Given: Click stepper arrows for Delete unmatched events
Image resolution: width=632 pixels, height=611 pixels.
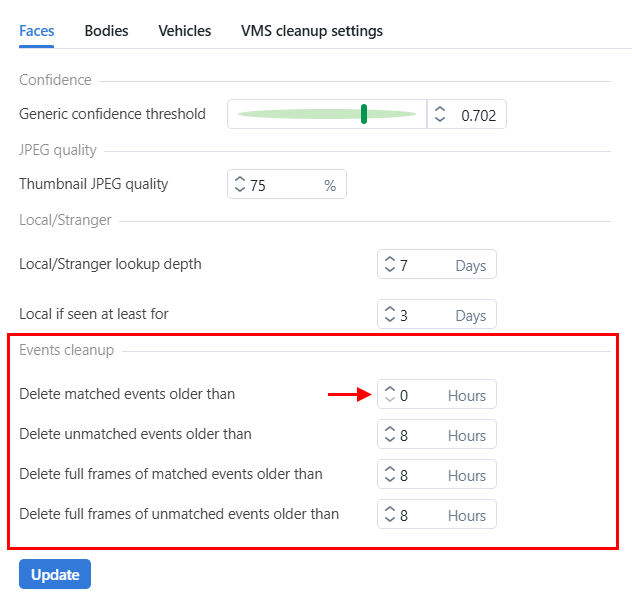Looking at the screenshot, I should [389, 435].
